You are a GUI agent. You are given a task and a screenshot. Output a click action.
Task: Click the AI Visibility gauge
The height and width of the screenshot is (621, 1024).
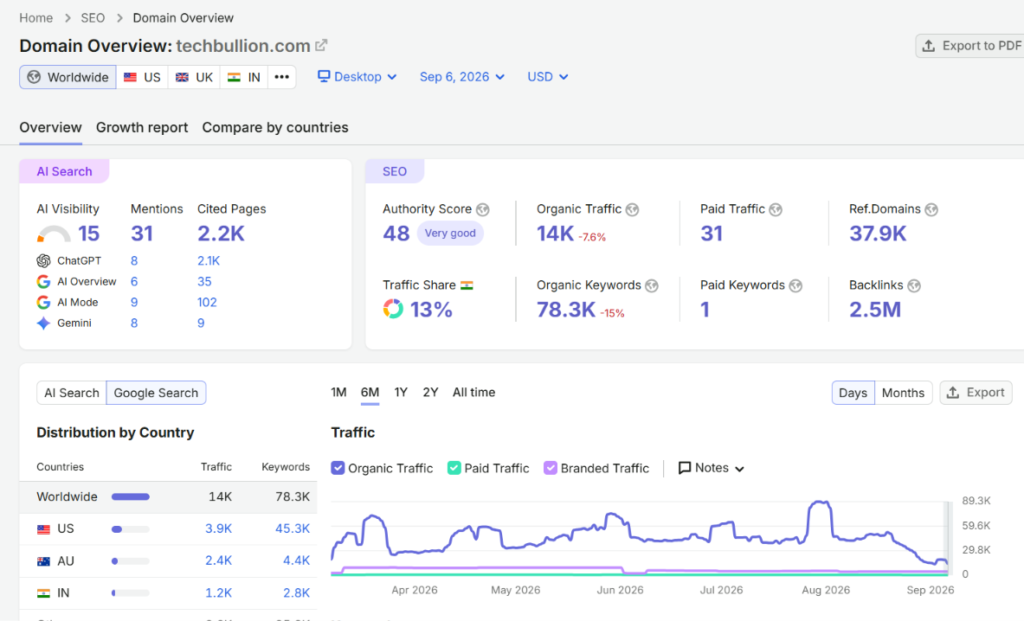click(54, 234)
